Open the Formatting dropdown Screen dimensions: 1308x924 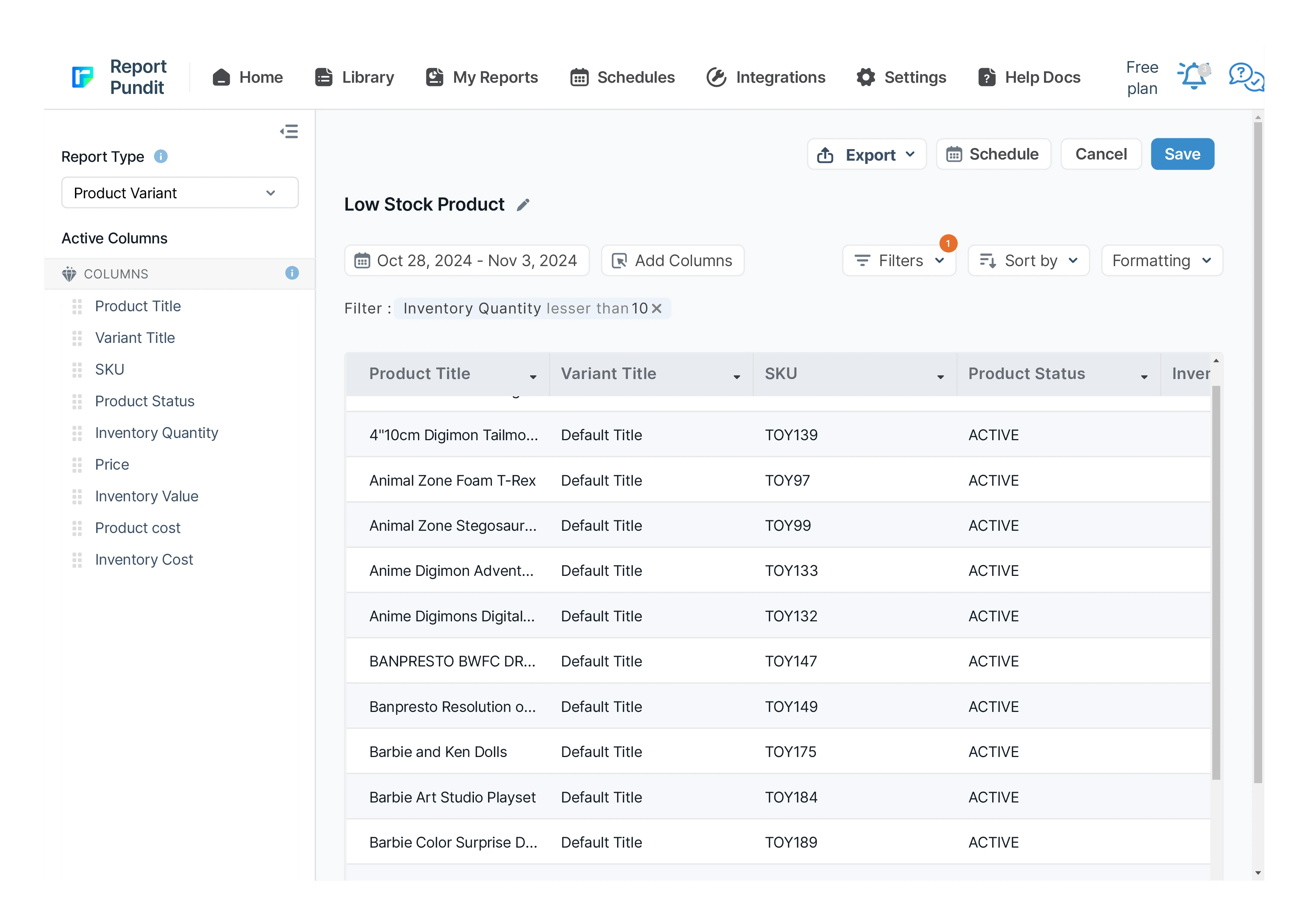click(1161, 261)
